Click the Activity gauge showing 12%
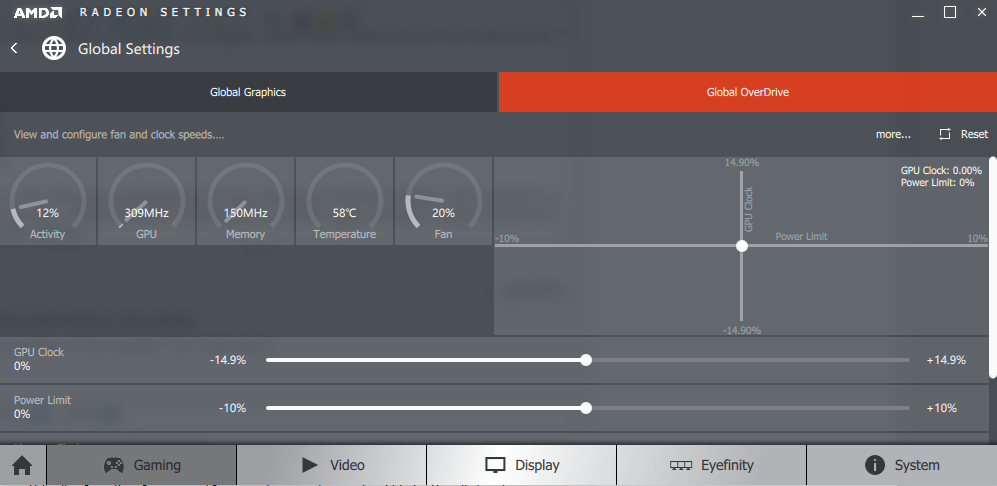The image size is (997, 486). tap(48, 201)
